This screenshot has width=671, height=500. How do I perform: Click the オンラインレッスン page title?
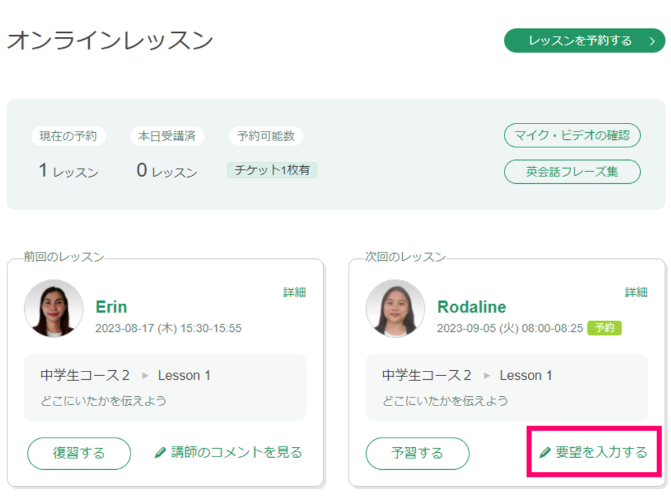[110, 41]
